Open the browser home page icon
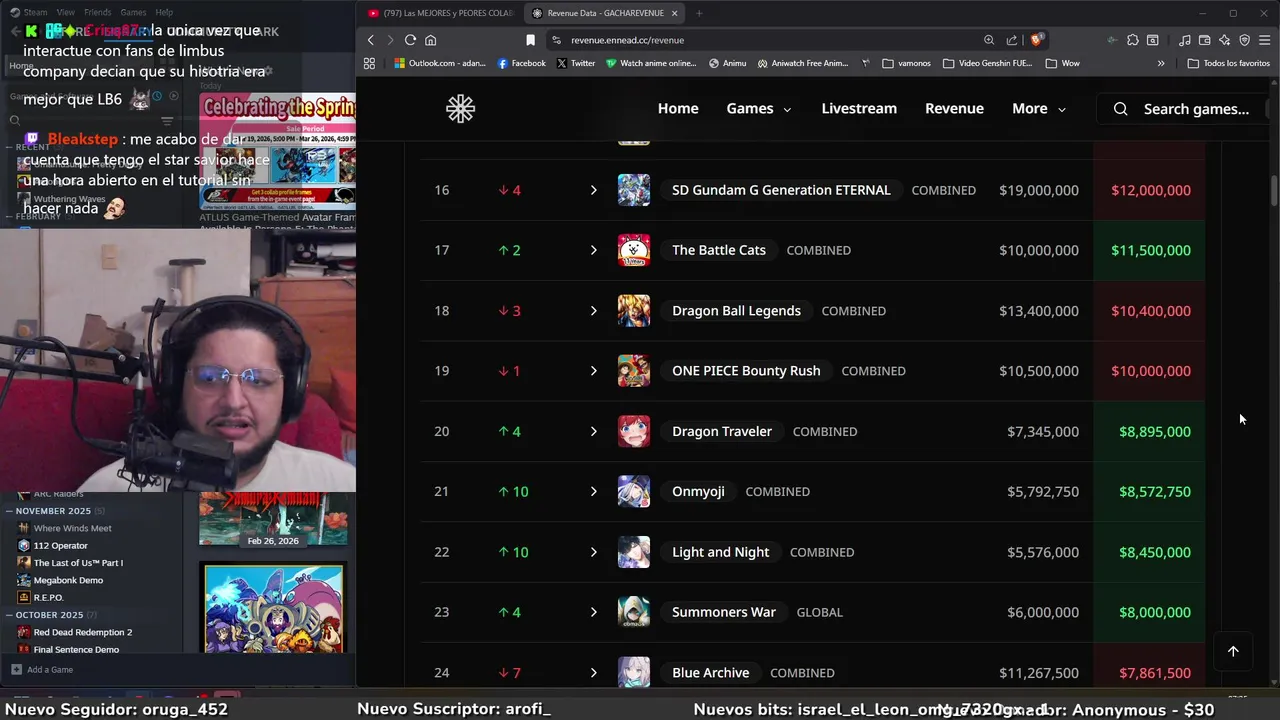The height and width of the screenshot is (720, 1280). (431, 40)
